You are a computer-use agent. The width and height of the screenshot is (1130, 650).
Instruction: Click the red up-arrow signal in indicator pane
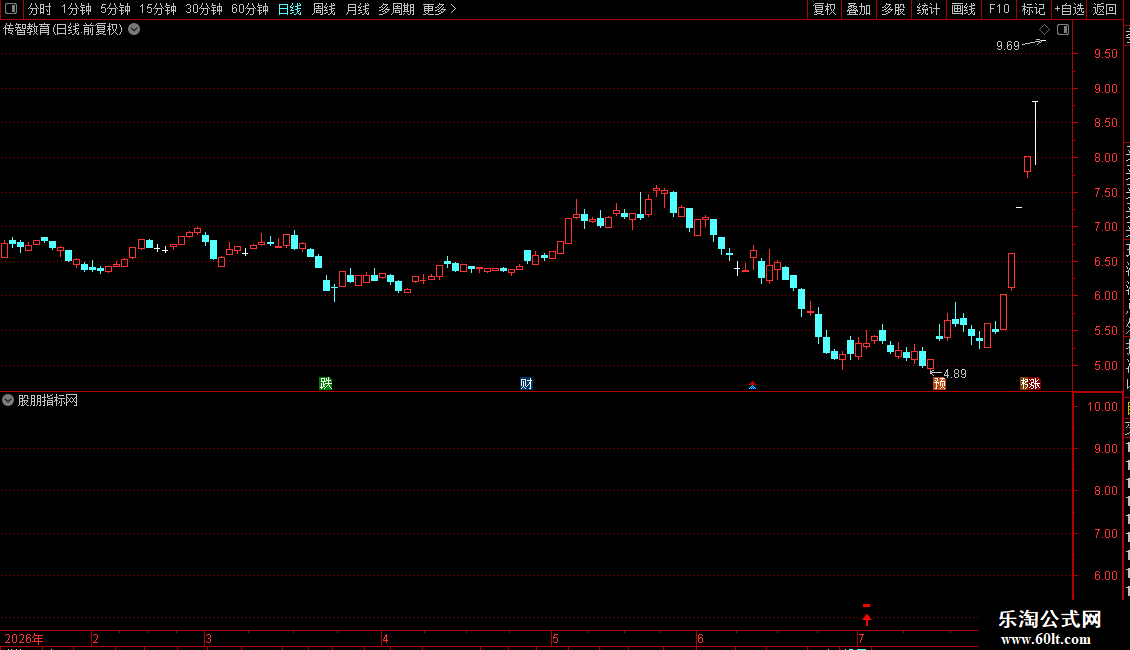point(866,618)
